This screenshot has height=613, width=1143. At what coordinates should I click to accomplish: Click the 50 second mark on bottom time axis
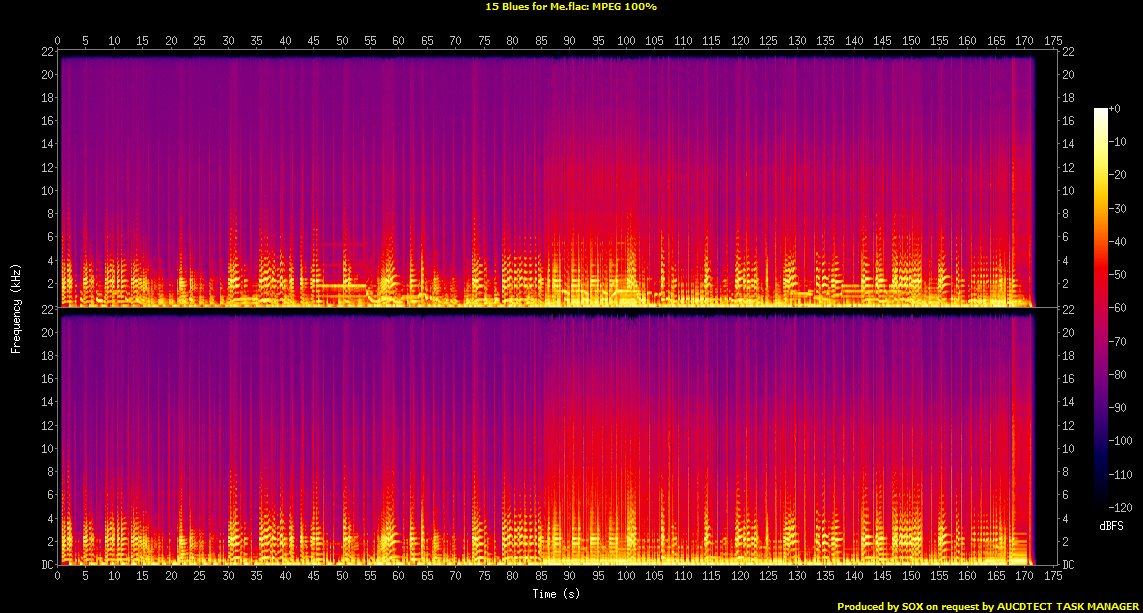(342, 577)
